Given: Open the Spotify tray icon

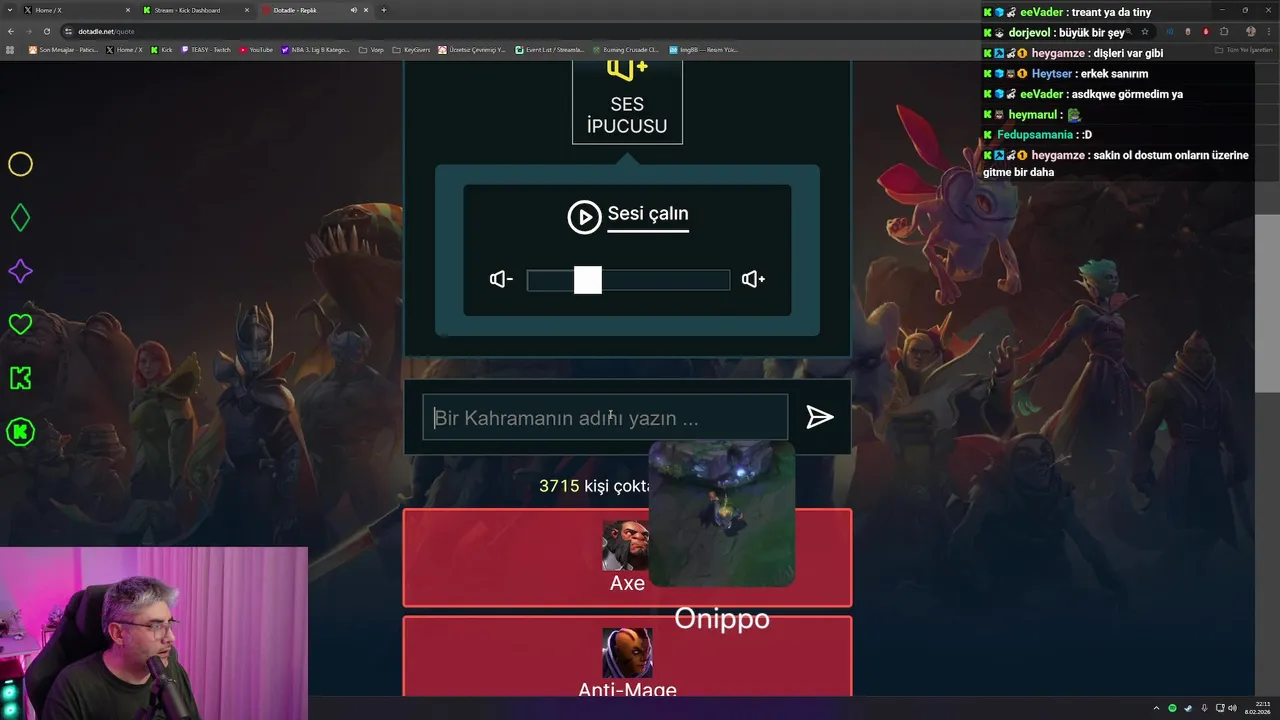Looking at the screenshot, I should (x=1173, y=708).
